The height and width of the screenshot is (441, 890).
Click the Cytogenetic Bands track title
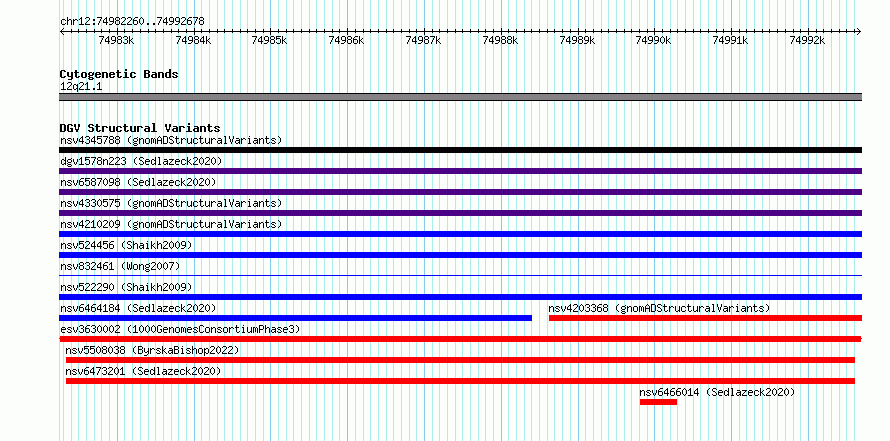pyautogui.click(x=119, y=74)
